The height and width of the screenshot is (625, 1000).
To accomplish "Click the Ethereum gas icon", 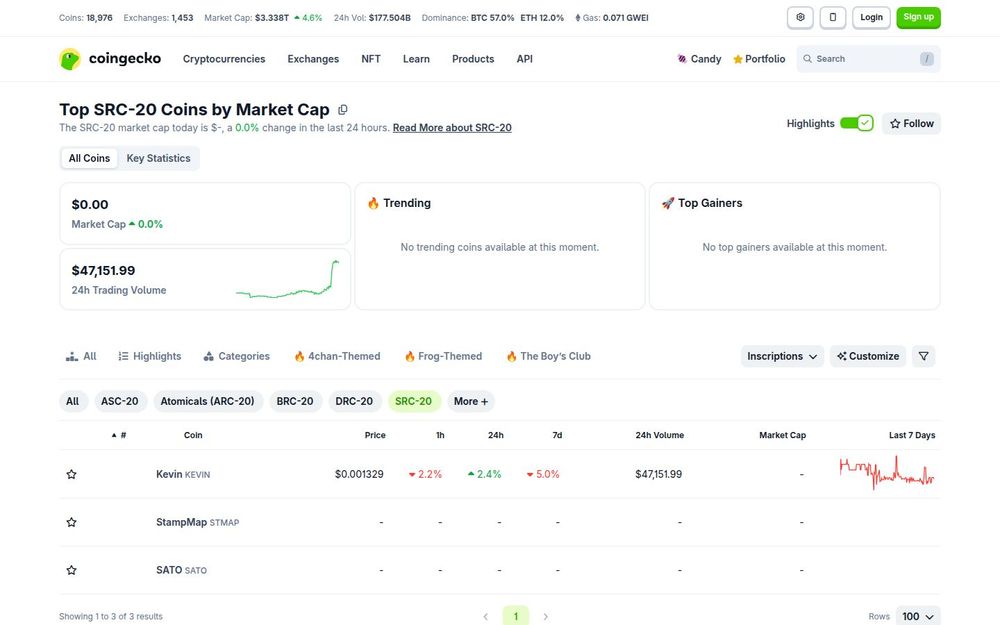I will click(578, 18).
